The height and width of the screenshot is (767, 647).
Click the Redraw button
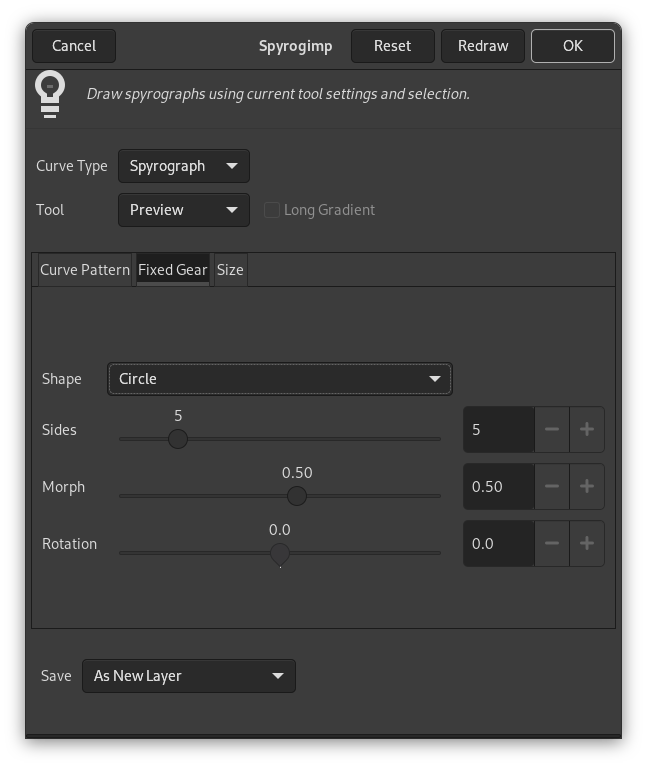(x=483, y=46)
